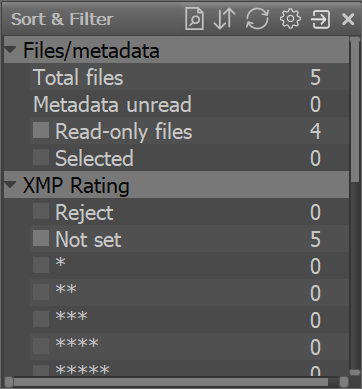The height and width of the screenshot is (389, 362).
Task: Toggle the Read-only files checkbox
Action: (41, 130)
